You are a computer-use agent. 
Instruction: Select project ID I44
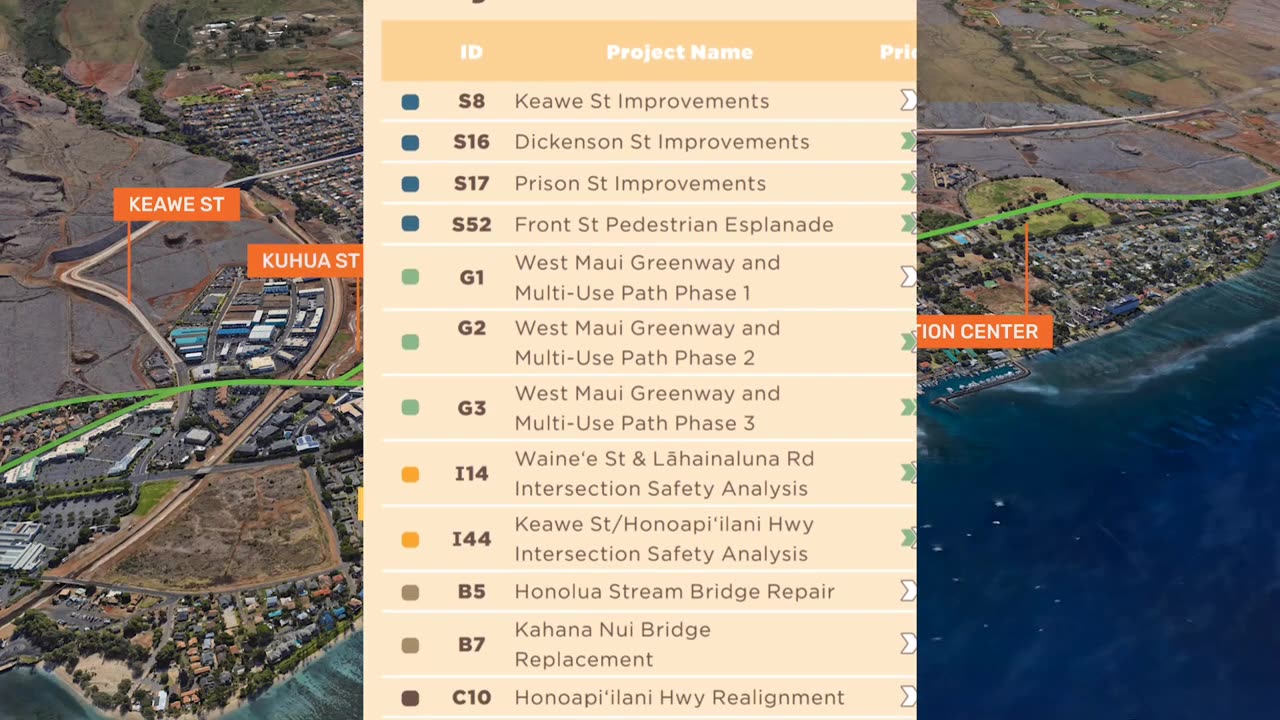click(x=472, y=540)
